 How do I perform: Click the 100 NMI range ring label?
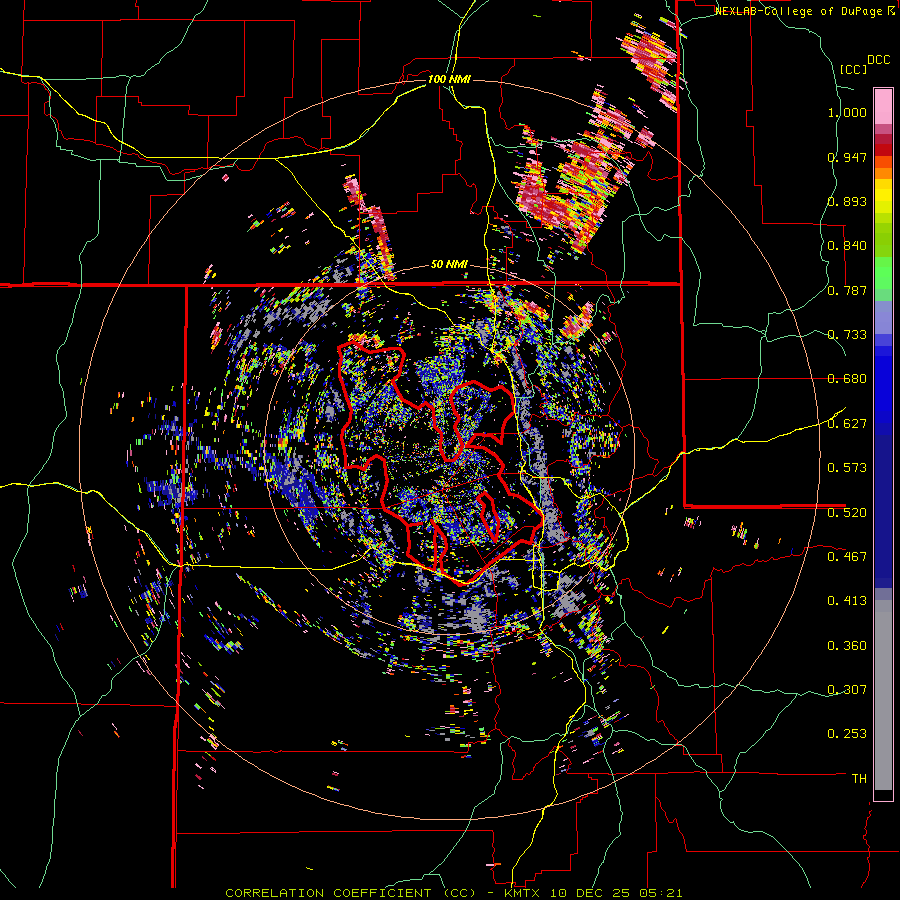[x=449, y=79]
